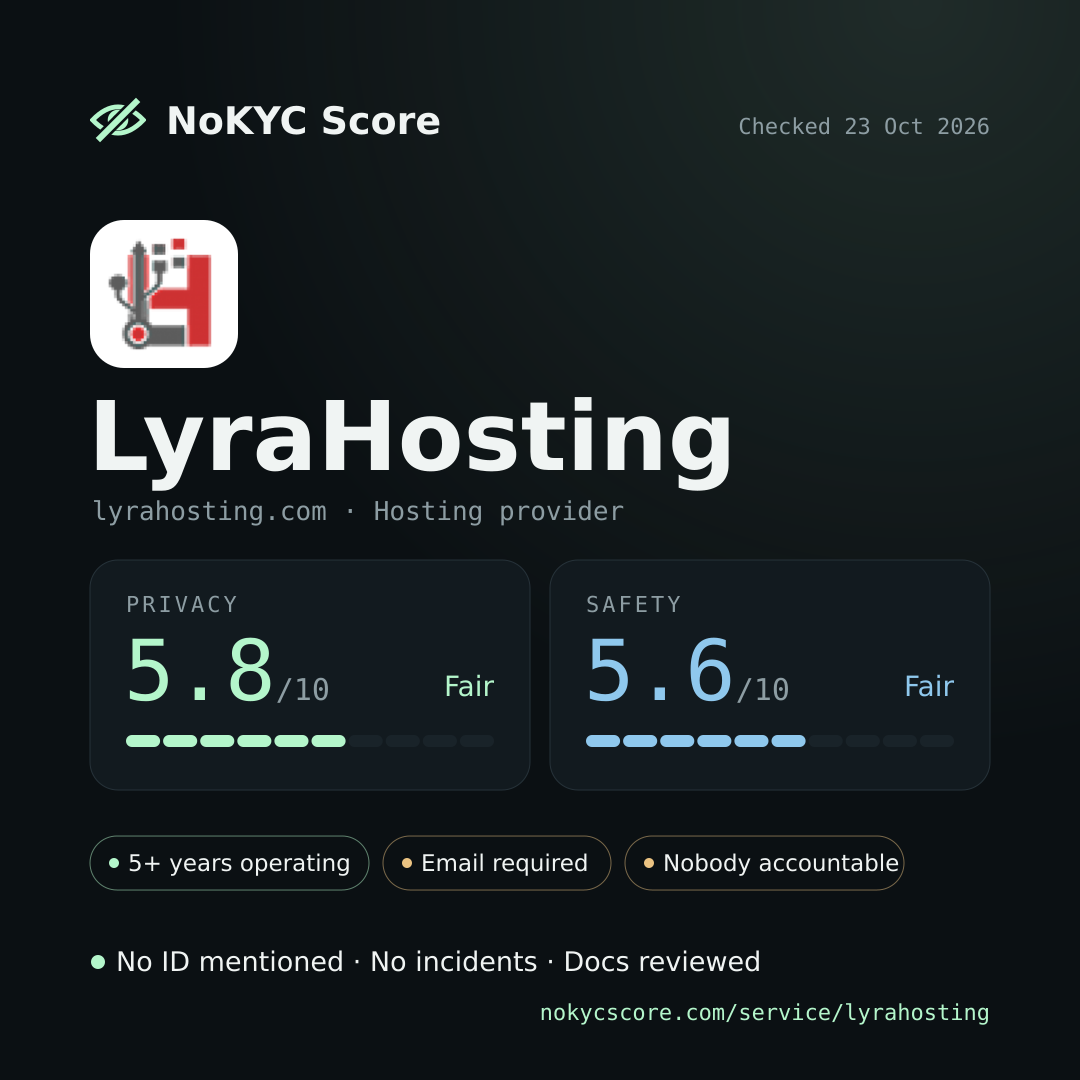Open the nokycscore.com/service/lyrahosting link

click(x=765, y=1013)
